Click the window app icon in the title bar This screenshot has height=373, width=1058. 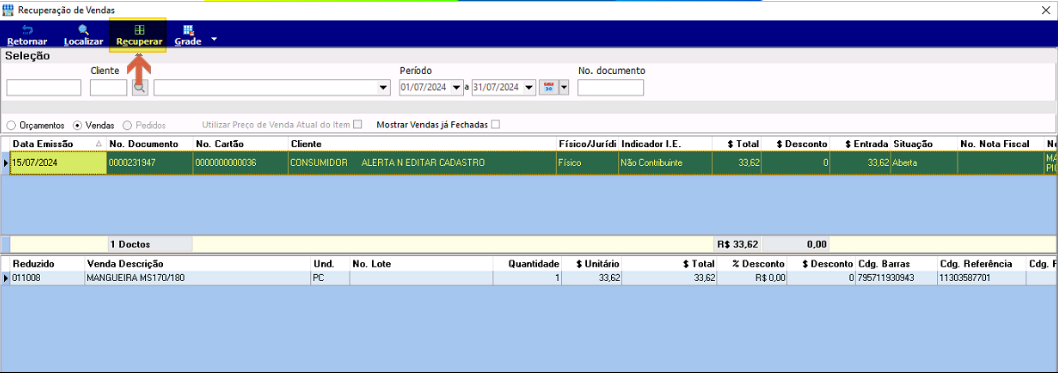pyautogui.click(x=9, y=10)
